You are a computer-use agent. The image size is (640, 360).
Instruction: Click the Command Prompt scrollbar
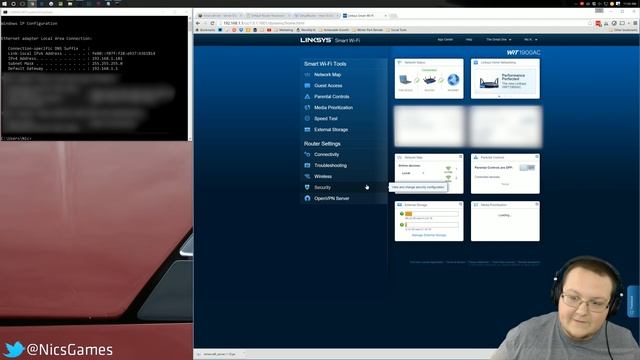190,78
